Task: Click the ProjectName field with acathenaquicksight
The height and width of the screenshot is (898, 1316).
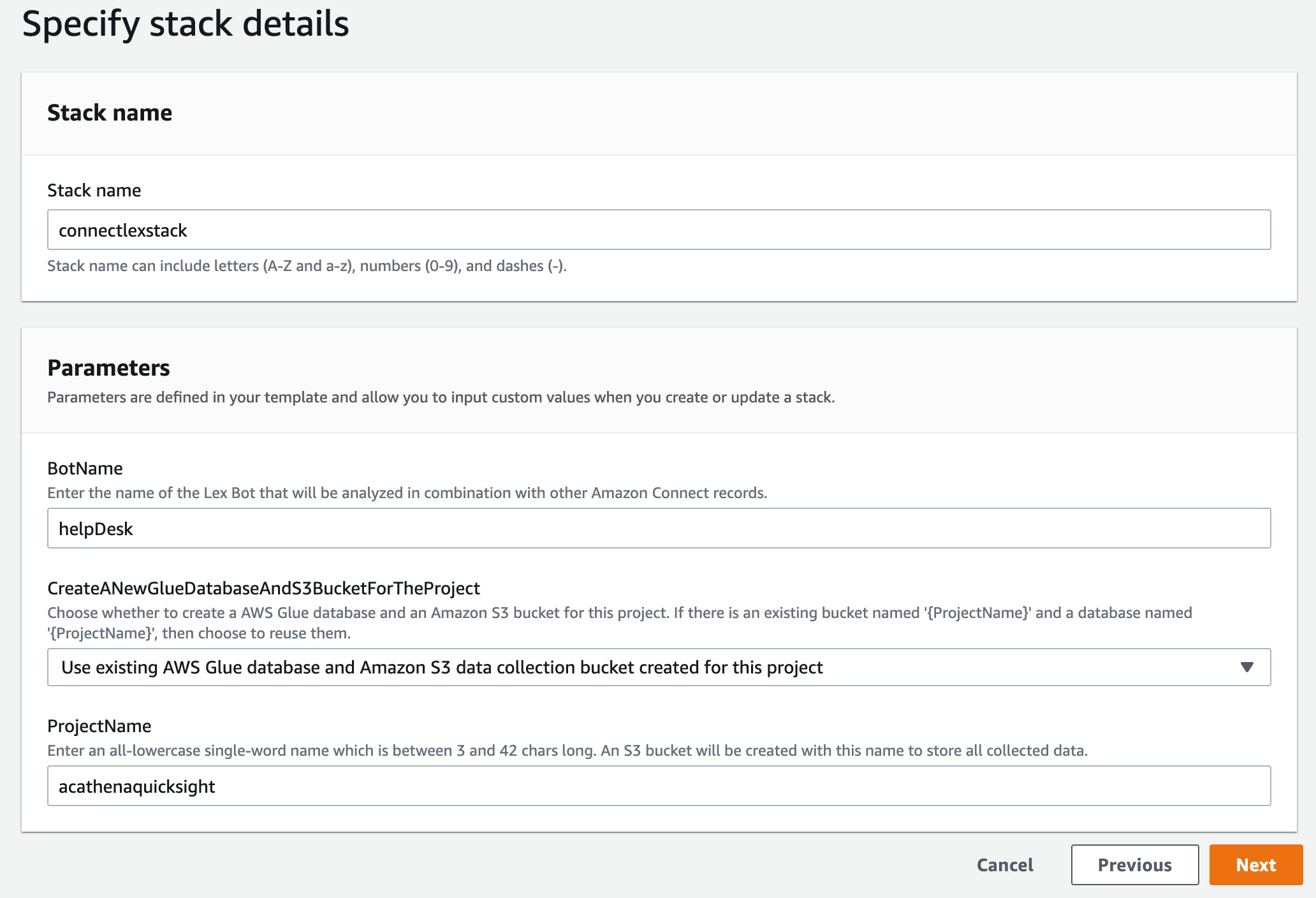Action: pos(658,786)
